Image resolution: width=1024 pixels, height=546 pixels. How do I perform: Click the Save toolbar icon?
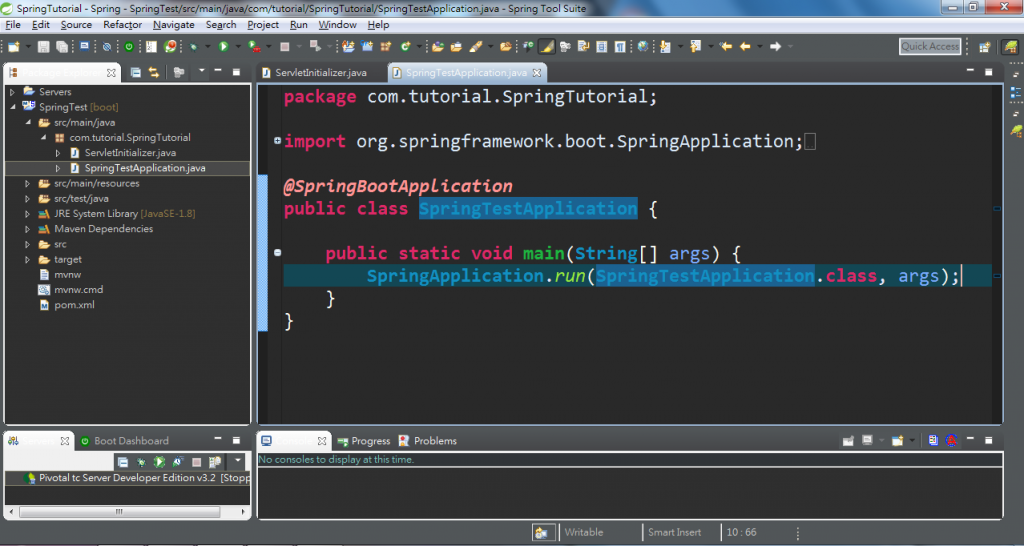43,46
